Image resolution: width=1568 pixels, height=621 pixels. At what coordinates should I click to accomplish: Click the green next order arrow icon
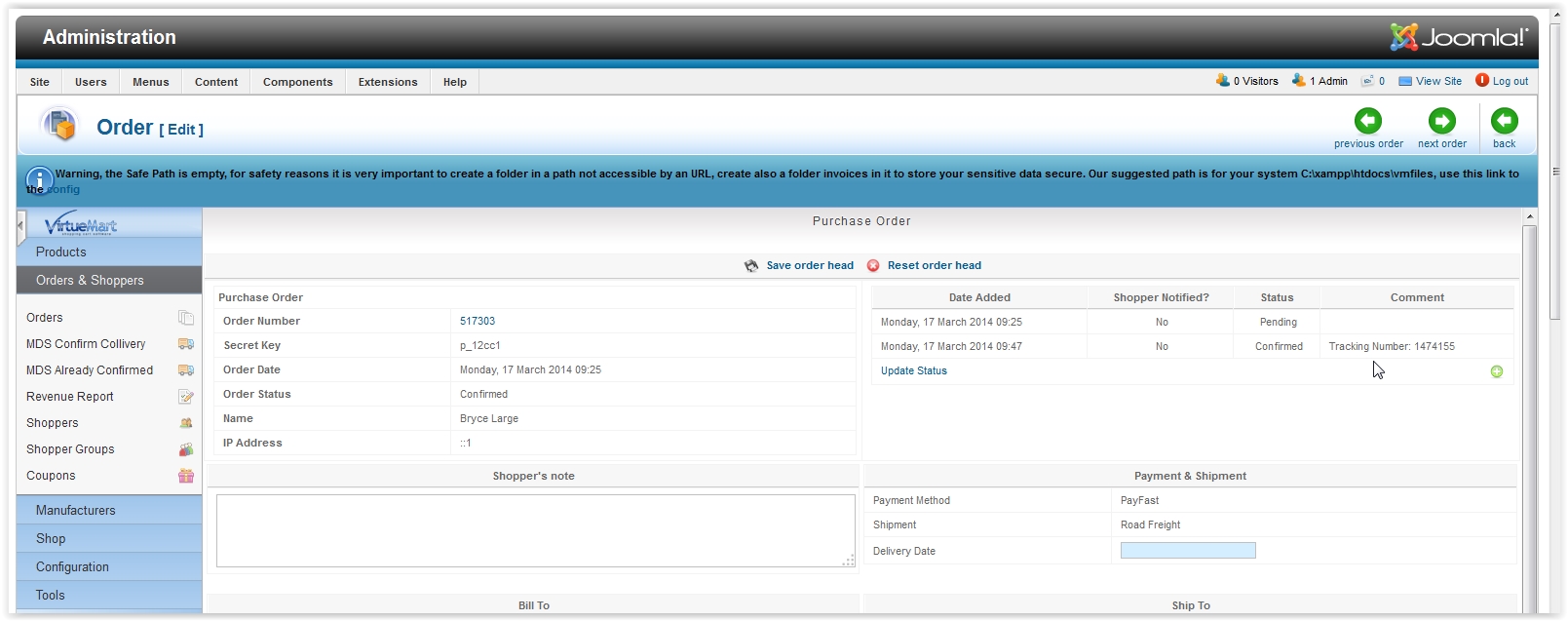click(x=1441, y=121)
